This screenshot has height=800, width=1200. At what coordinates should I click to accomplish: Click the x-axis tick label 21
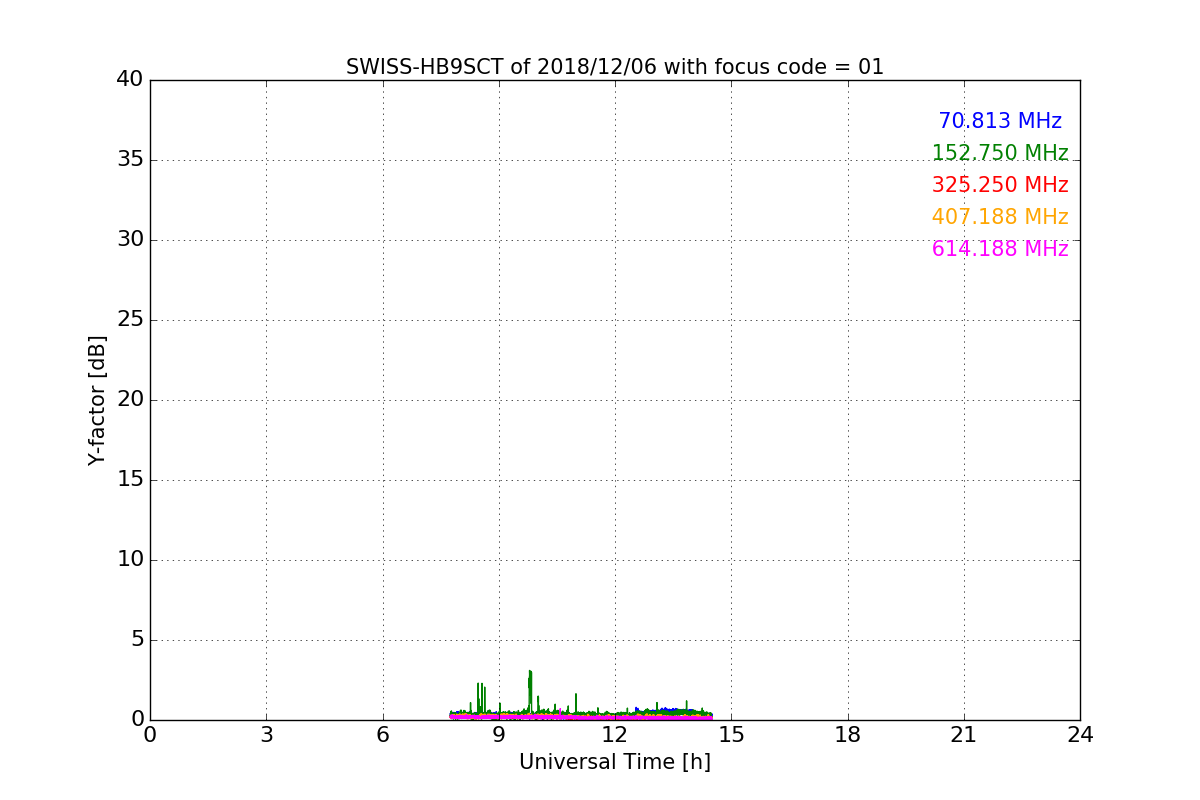(964, 735)
